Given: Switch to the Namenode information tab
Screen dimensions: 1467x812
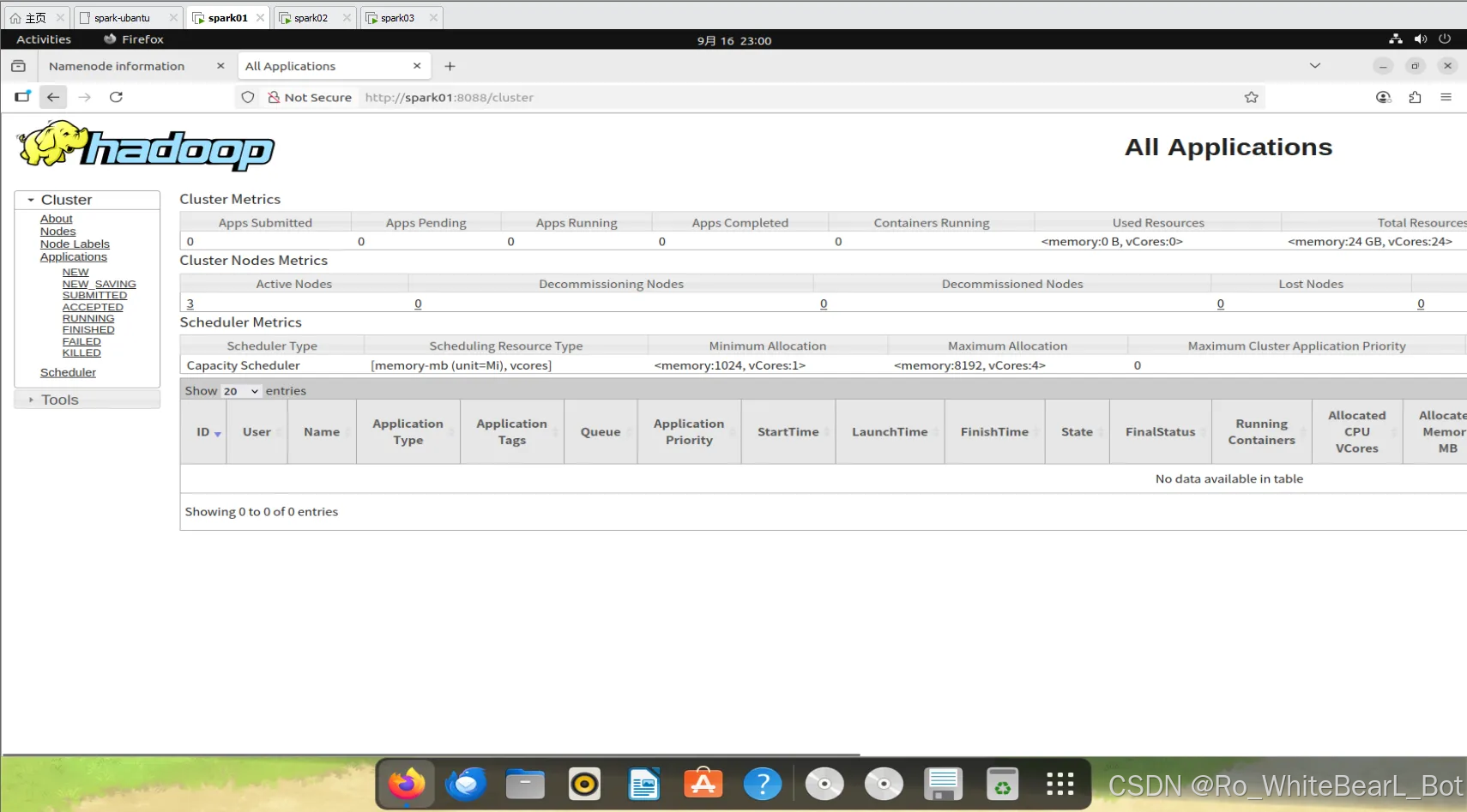Looking at the screenshot, I should 118,65.
